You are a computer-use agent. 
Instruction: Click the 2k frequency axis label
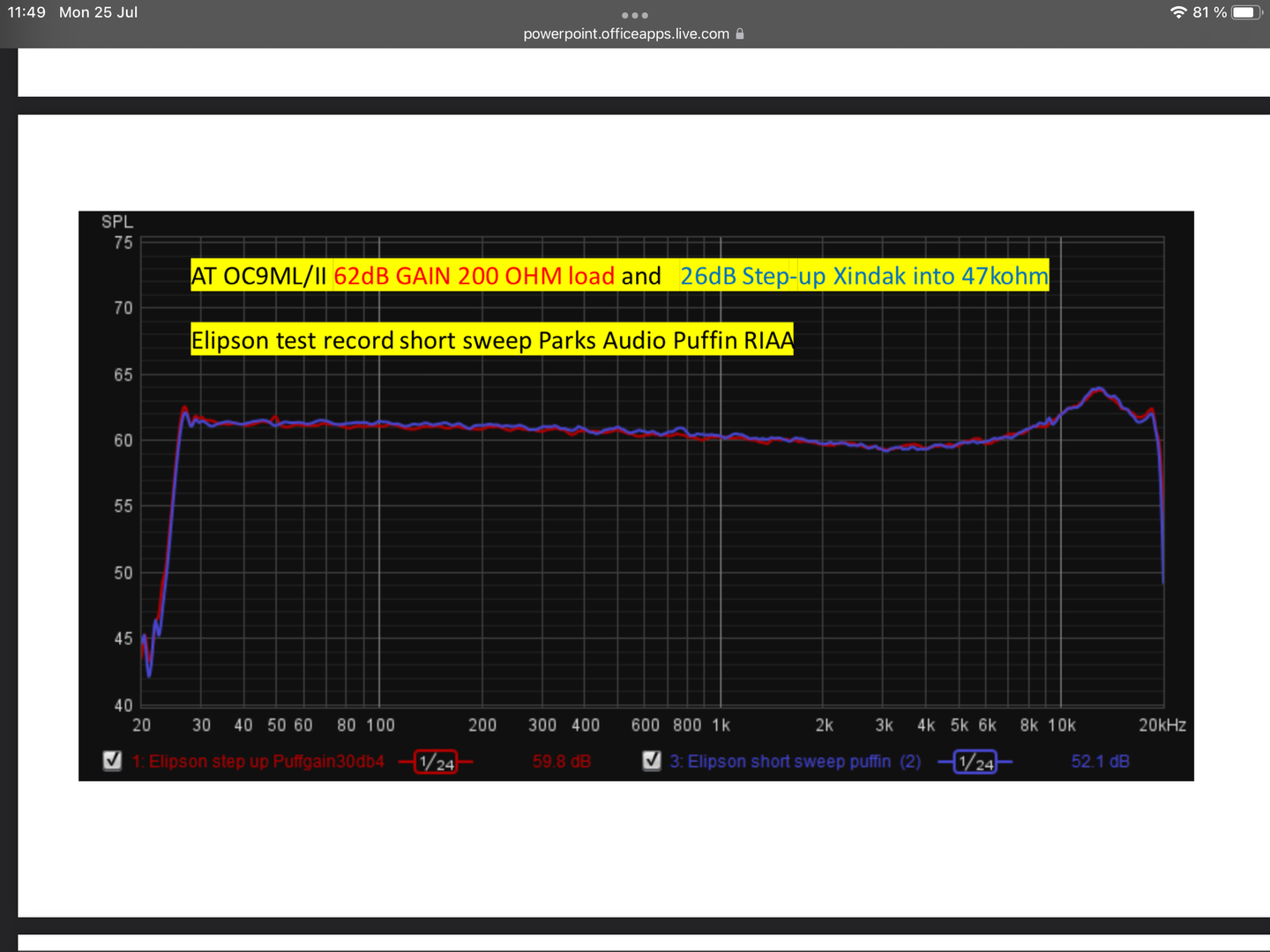tap(824, 725)
